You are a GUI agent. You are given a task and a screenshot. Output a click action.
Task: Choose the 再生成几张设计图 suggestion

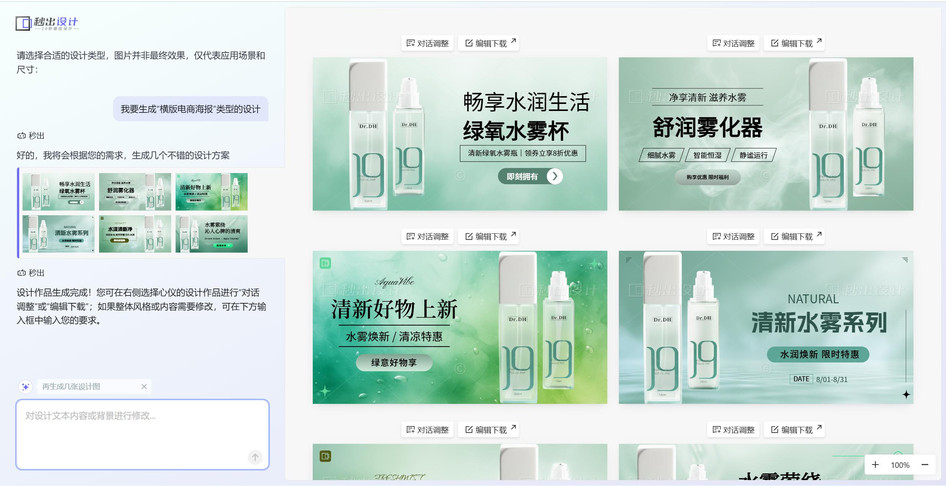click(x=71, y=387)
